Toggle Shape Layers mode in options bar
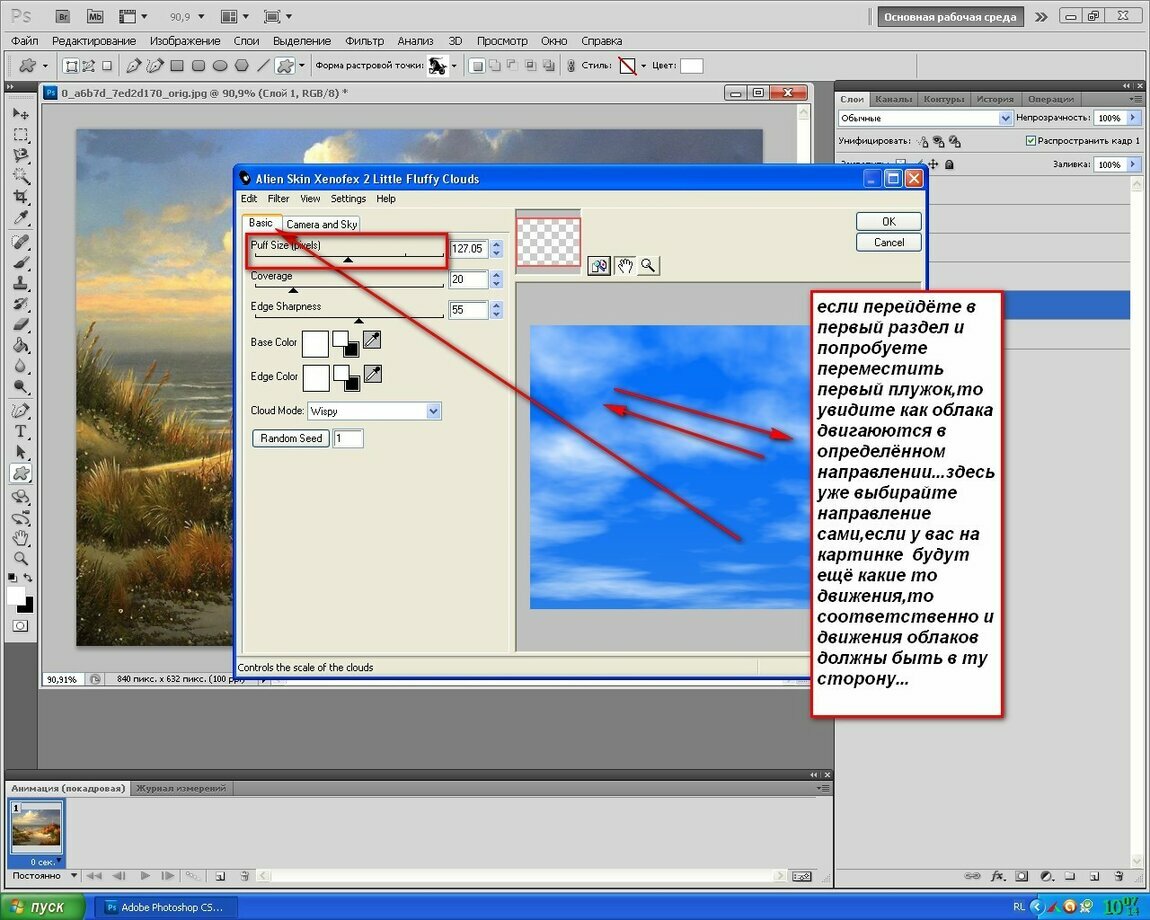The width and height of the screenshot is (1150, 920). point(71,66)
